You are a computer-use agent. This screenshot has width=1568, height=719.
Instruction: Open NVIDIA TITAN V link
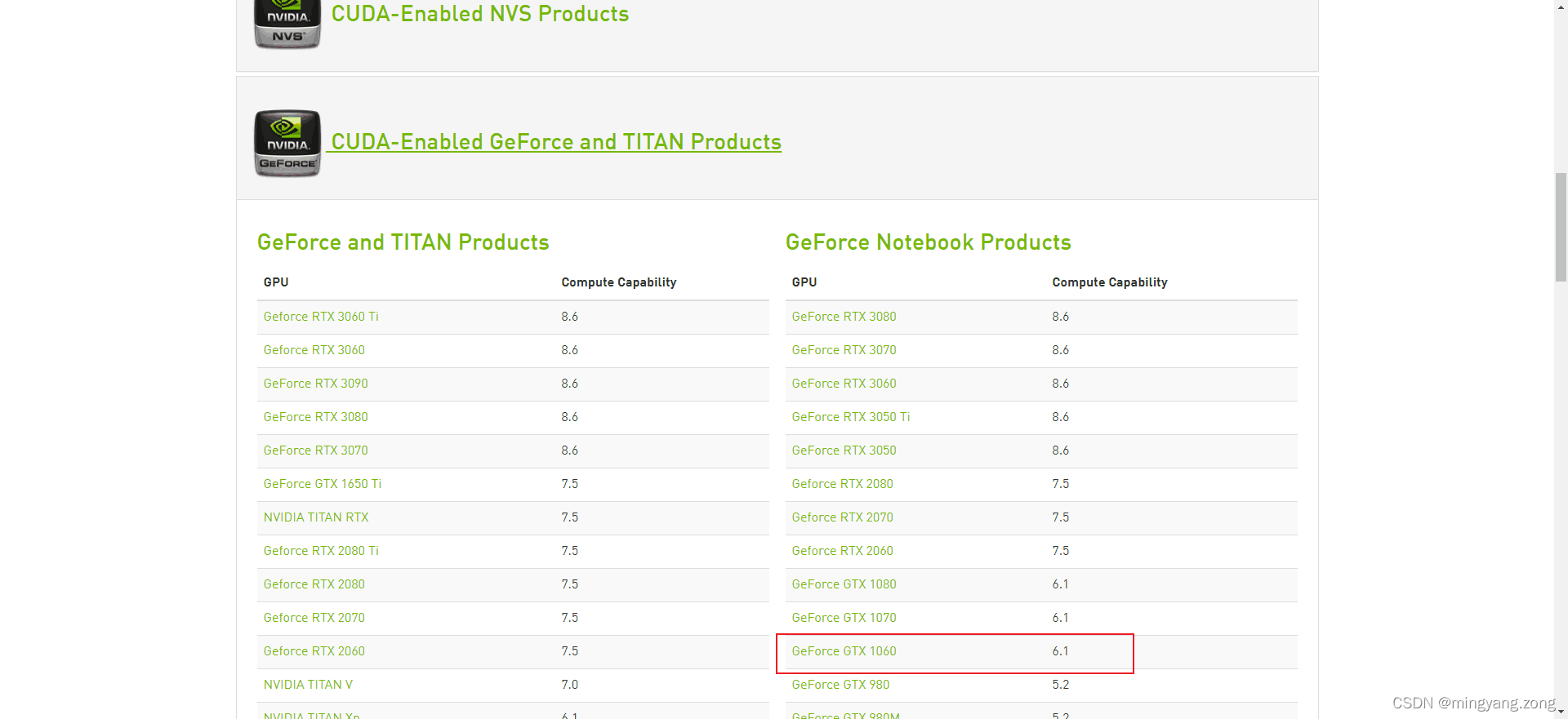pyautogui.click(x=308, y=685)
